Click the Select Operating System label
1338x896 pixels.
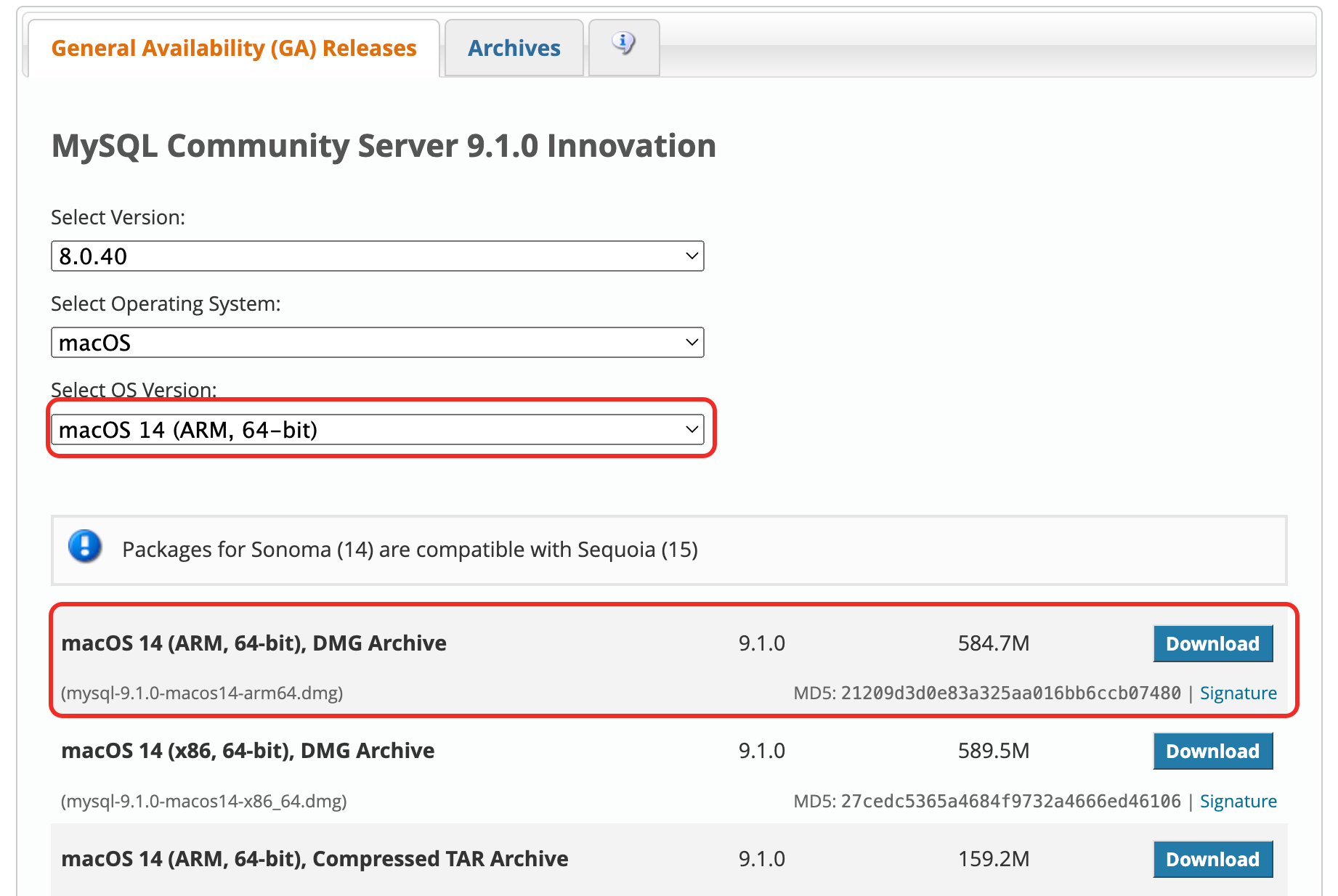click(x=166, y=304)
